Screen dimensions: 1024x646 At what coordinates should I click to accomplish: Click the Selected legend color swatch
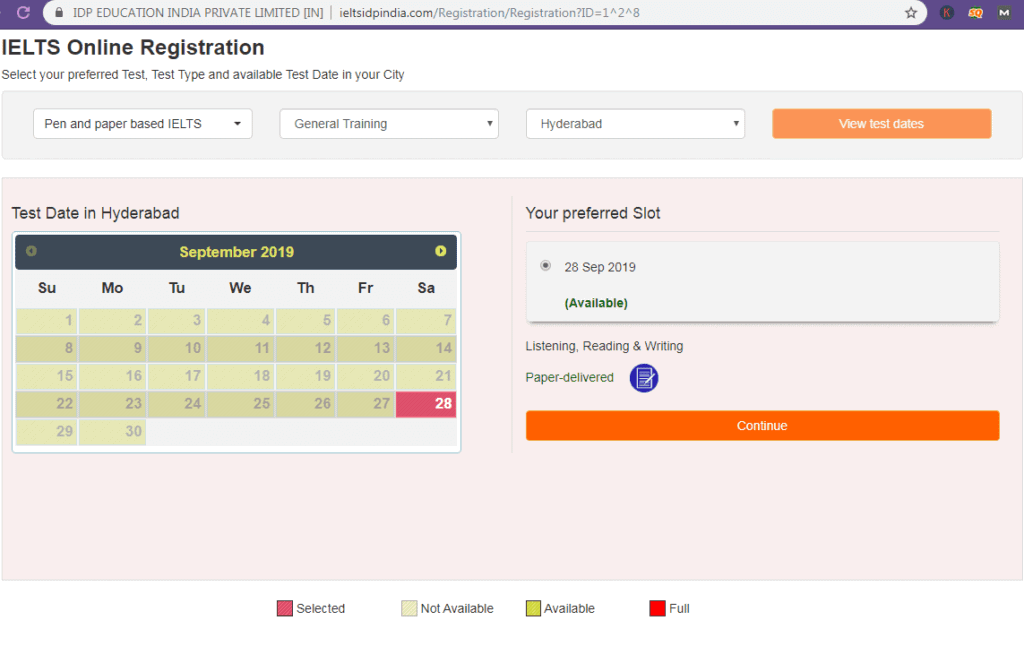coord(285,608)
